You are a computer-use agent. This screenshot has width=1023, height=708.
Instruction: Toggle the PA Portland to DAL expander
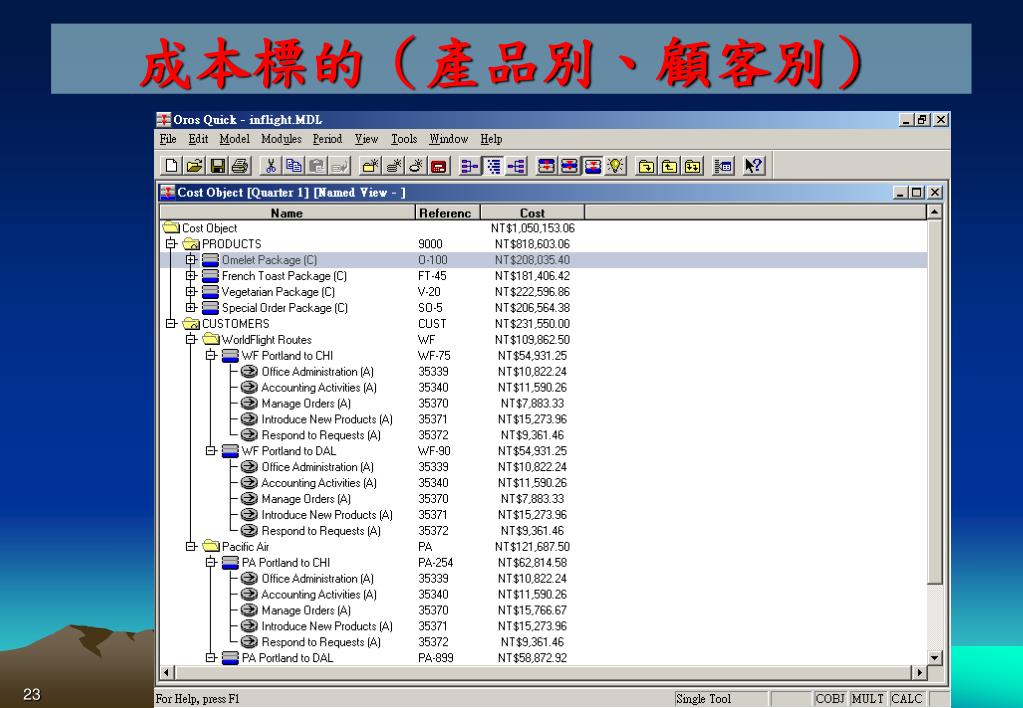point(211,657)
